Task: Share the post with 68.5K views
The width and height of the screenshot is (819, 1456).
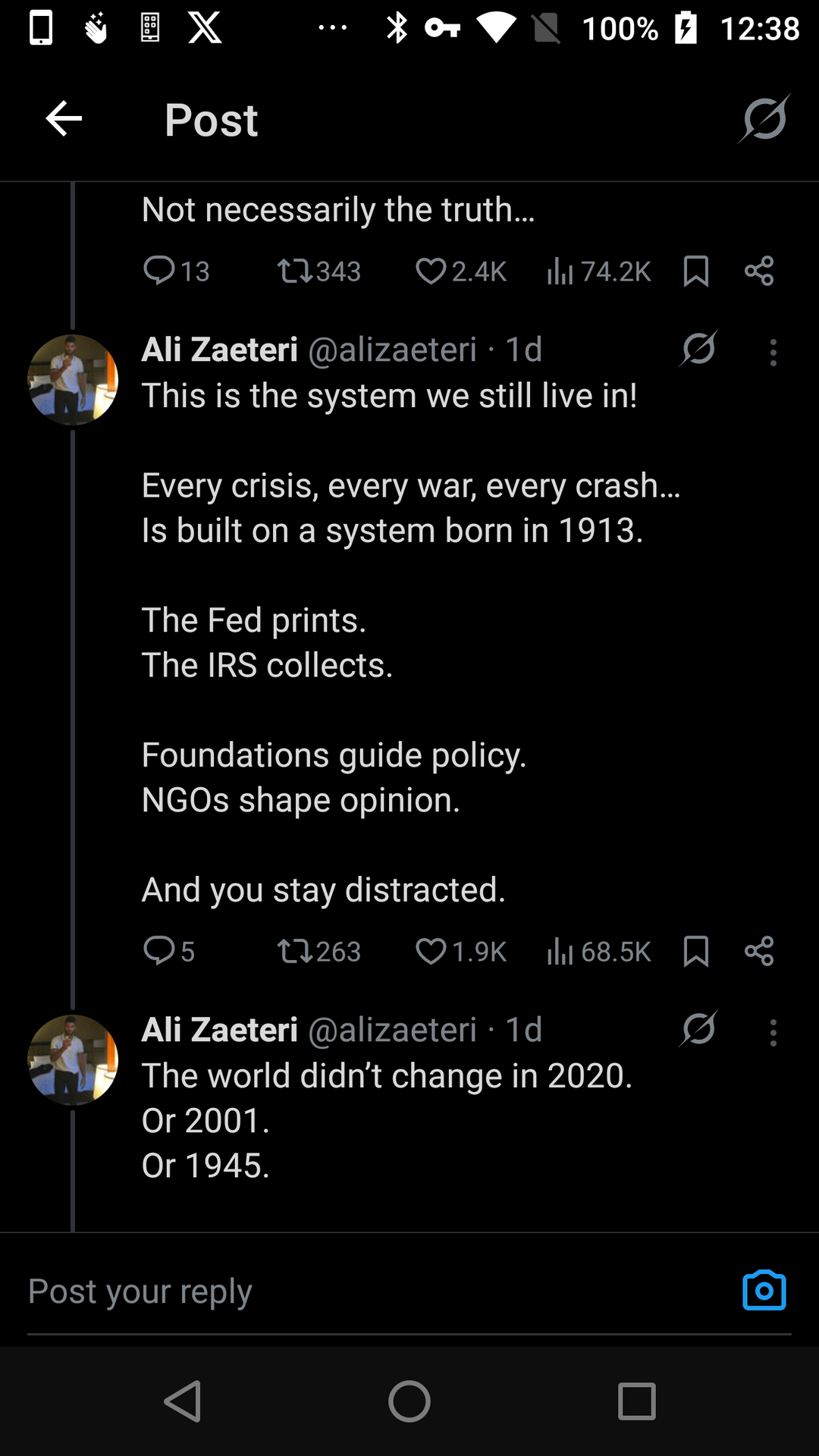Action: coord(759,951)
